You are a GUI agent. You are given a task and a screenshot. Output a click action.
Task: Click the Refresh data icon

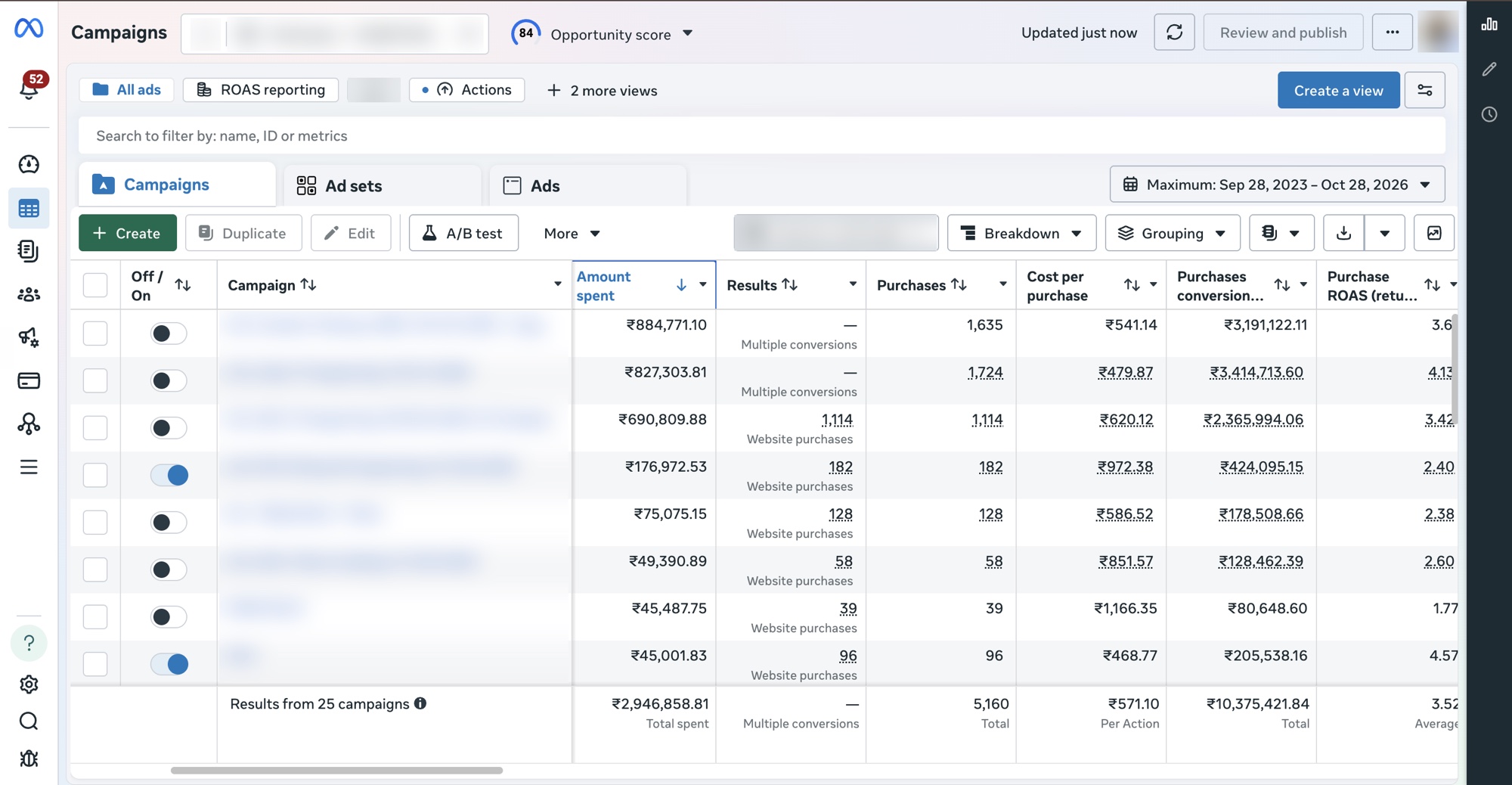pyautogui.click(x=1174, y=33)
